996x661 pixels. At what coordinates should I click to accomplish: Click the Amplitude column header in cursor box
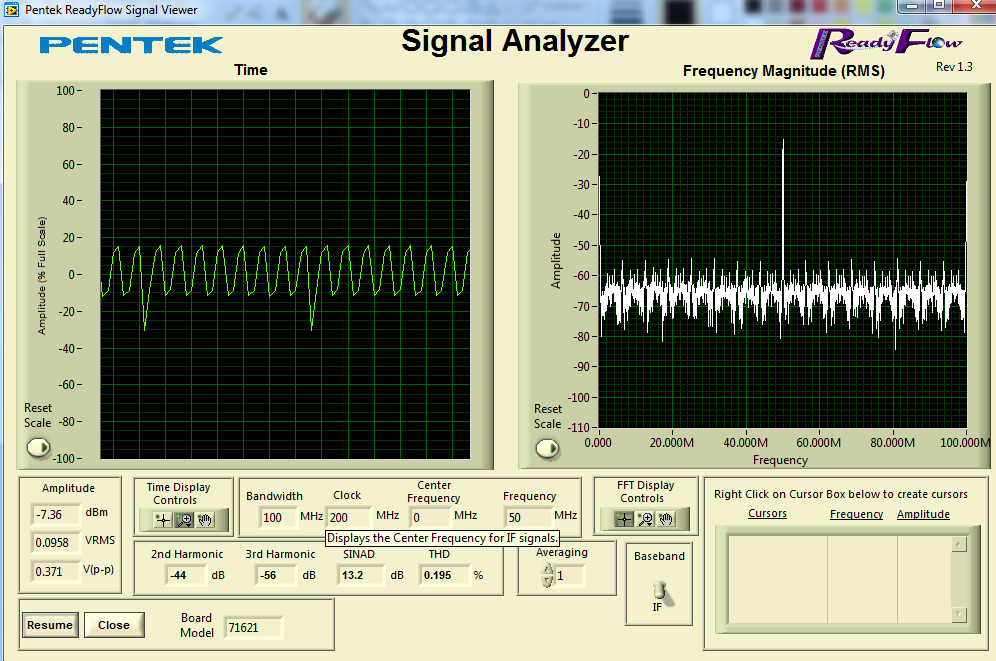pyautogui.click(x=923, y=514)
